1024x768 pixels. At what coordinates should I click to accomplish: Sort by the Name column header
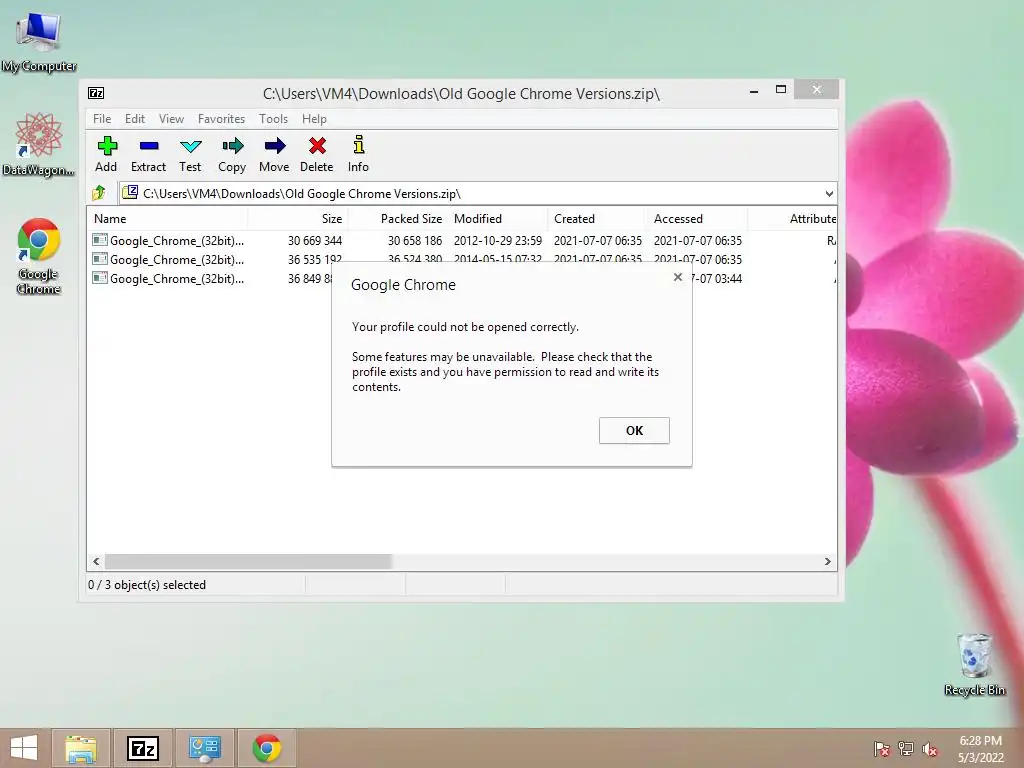click(167, 219)
